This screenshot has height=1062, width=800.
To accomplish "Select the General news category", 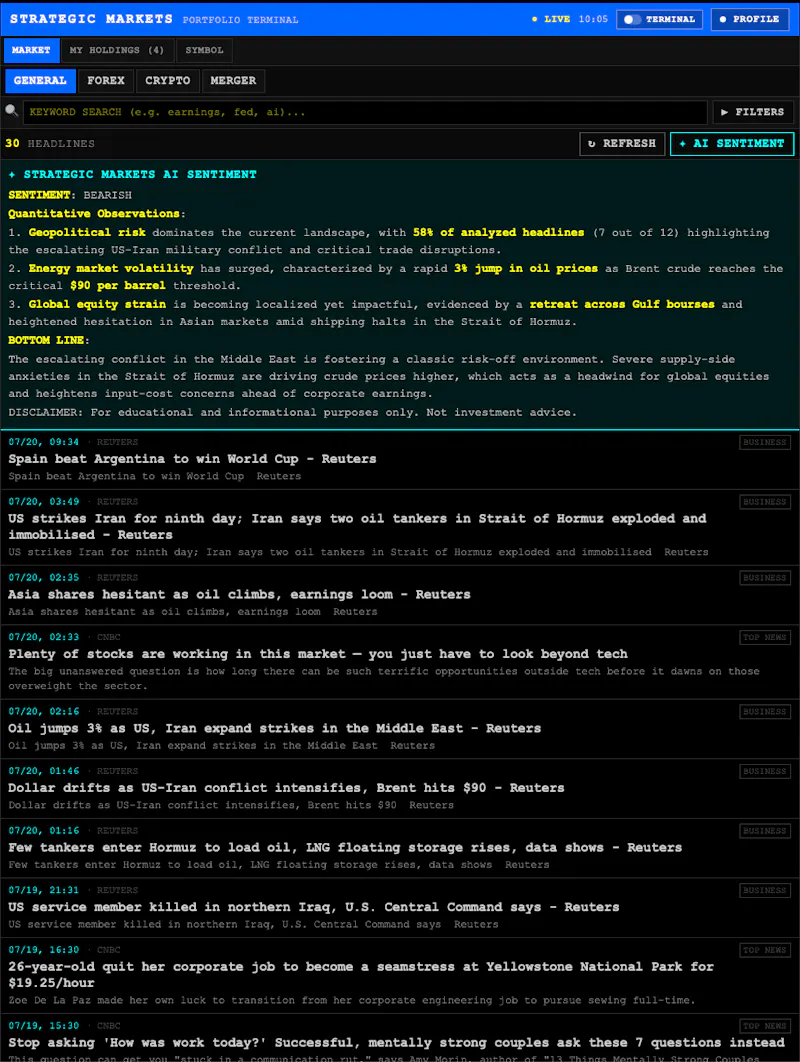I will pos(40,81).
